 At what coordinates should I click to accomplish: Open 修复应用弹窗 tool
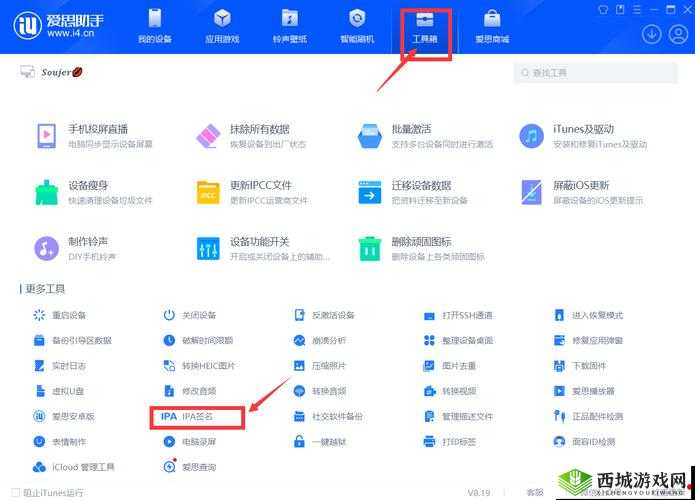pos(588,340)
